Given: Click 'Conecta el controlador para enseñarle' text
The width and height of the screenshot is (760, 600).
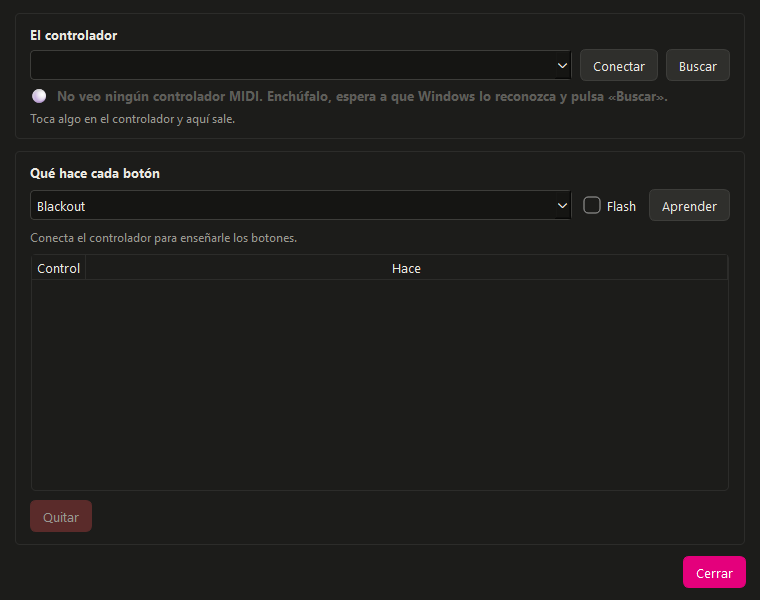Looking at the screenshot, I should [x=163, y=238].
